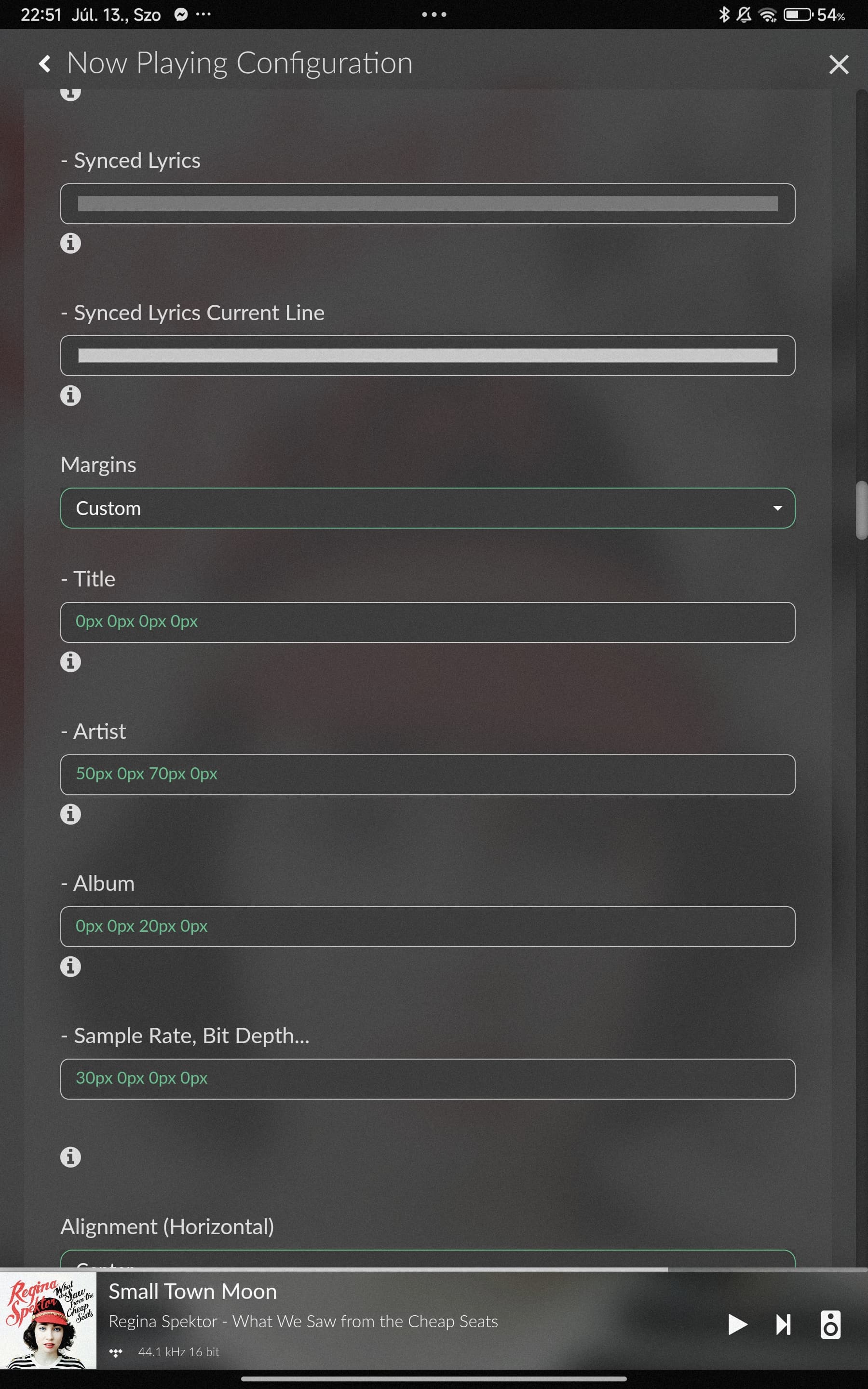This screenshot has height=1389, width=868.
Task: Go back using the header arrow
Action: click(x=45, y=64)
